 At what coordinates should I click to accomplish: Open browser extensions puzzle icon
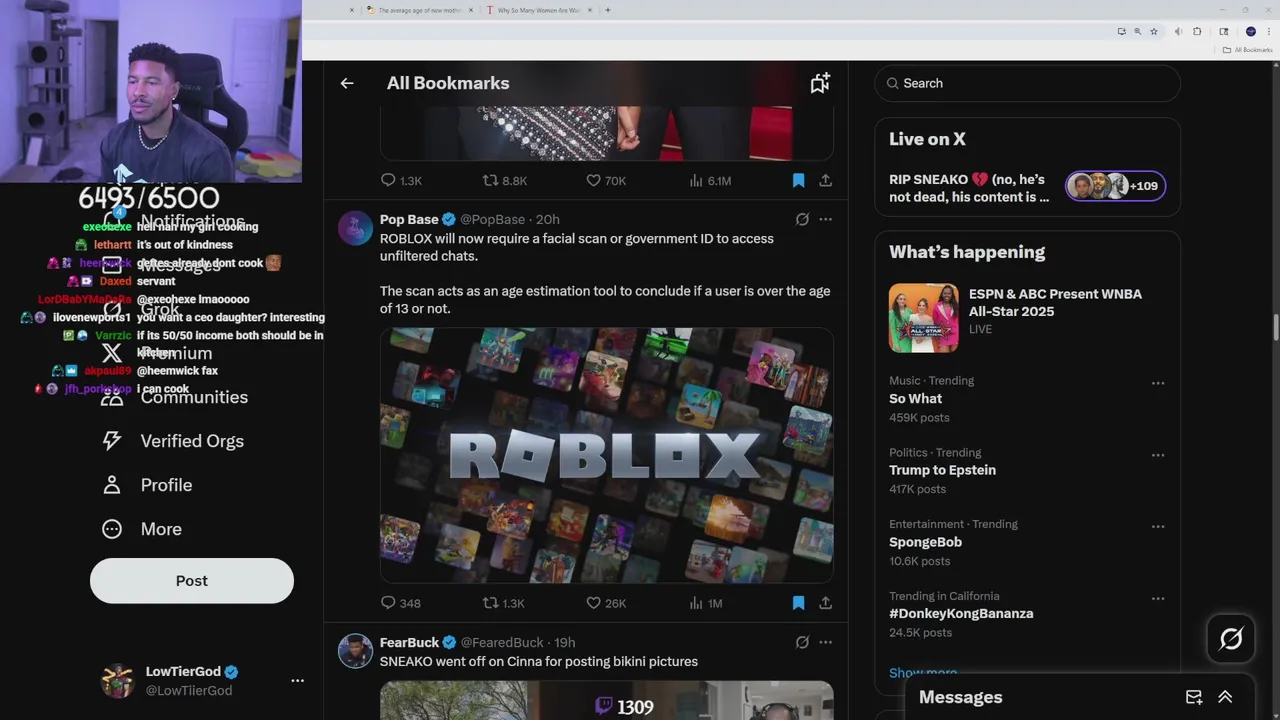[x=1197, y=32]
